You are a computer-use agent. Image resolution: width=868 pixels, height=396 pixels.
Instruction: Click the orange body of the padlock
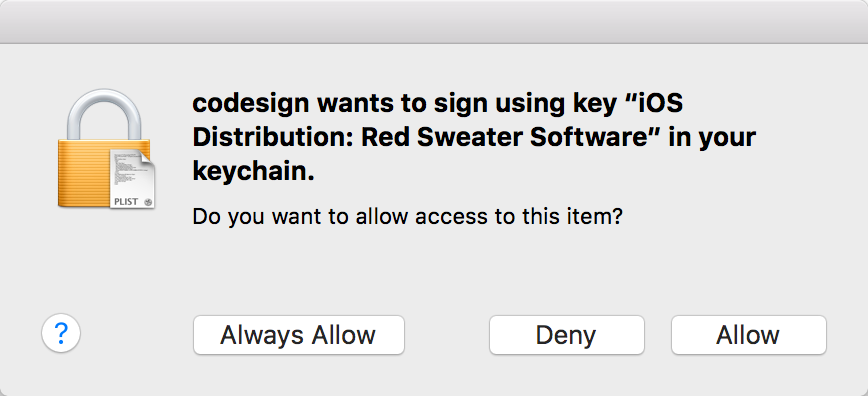83,172
